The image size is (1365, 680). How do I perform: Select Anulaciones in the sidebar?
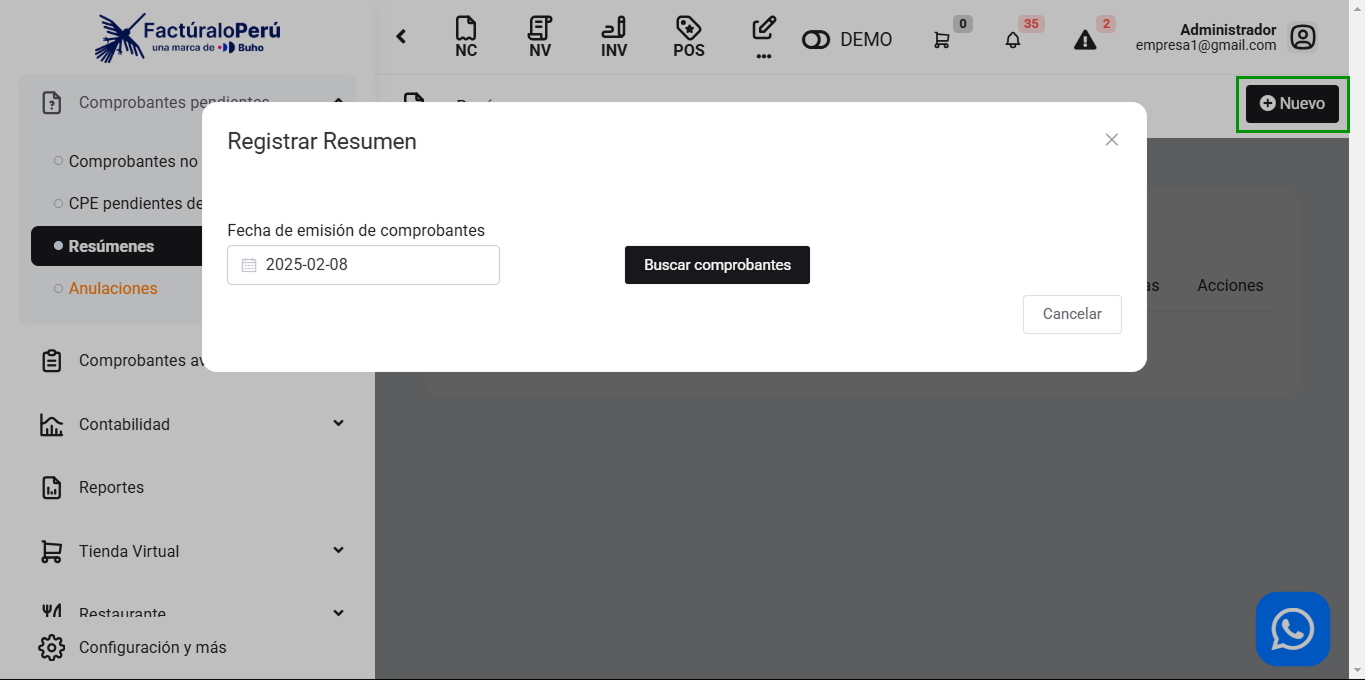pos(113,288)
